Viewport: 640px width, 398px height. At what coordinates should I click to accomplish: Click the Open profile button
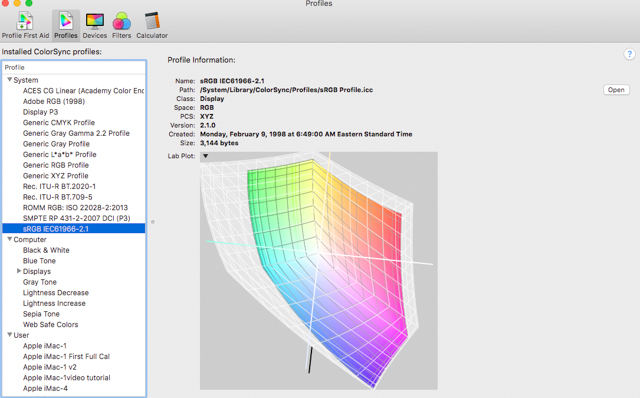(x=616, y=90)
